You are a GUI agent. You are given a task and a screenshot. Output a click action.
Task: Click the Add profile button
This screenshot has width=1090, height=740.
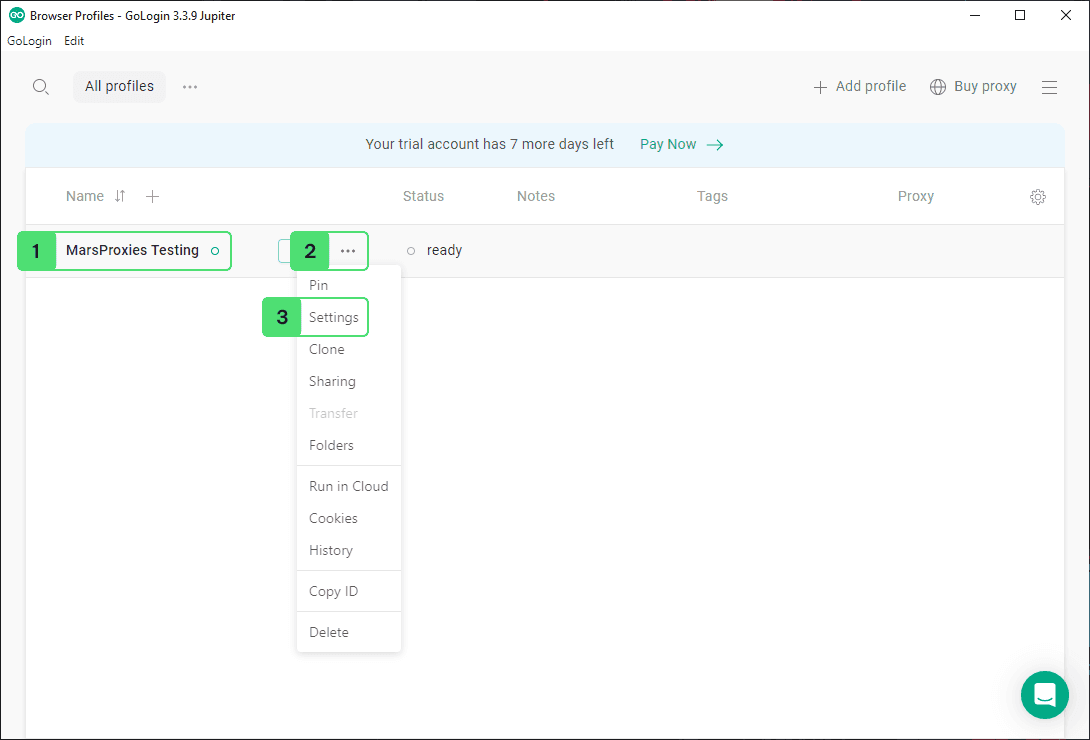click(860, 87)
